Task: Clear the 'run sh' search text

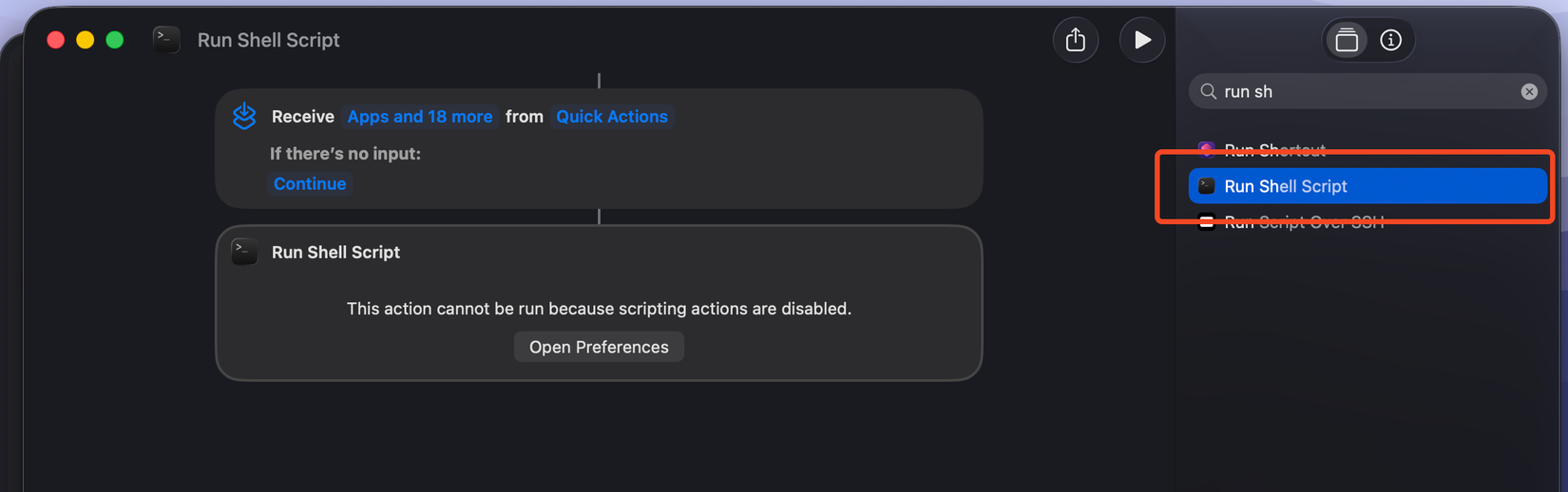Action: (1529, 91)
